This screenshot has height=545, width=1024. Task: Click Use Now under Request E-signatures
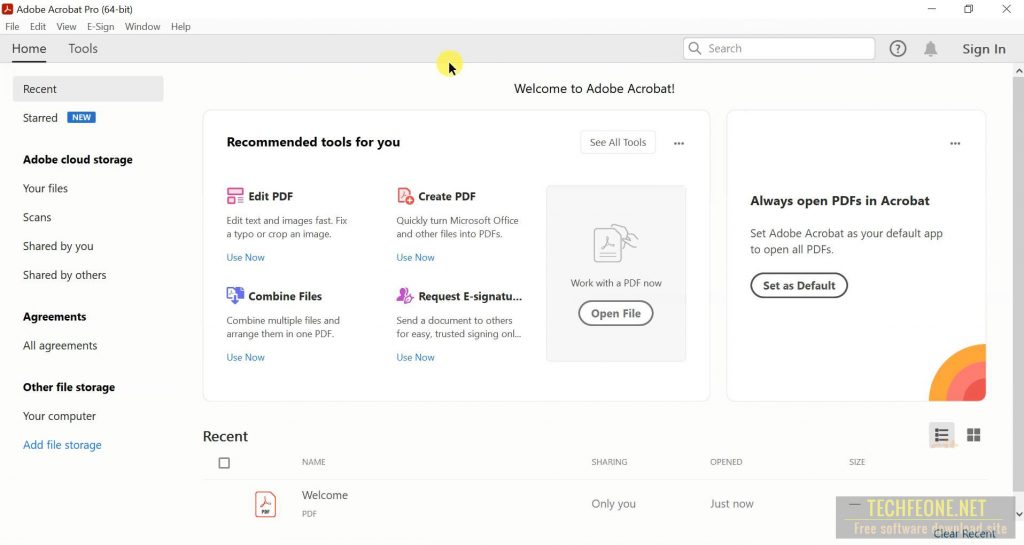coord(415,357)
